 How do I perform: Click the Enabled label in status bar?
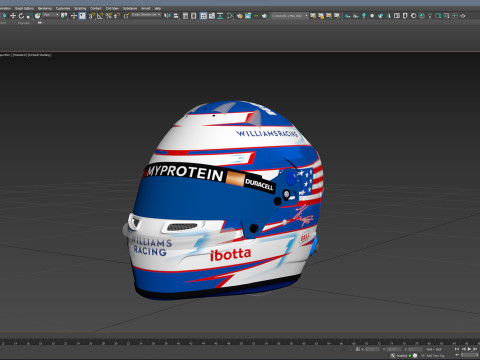coord(402,356)
